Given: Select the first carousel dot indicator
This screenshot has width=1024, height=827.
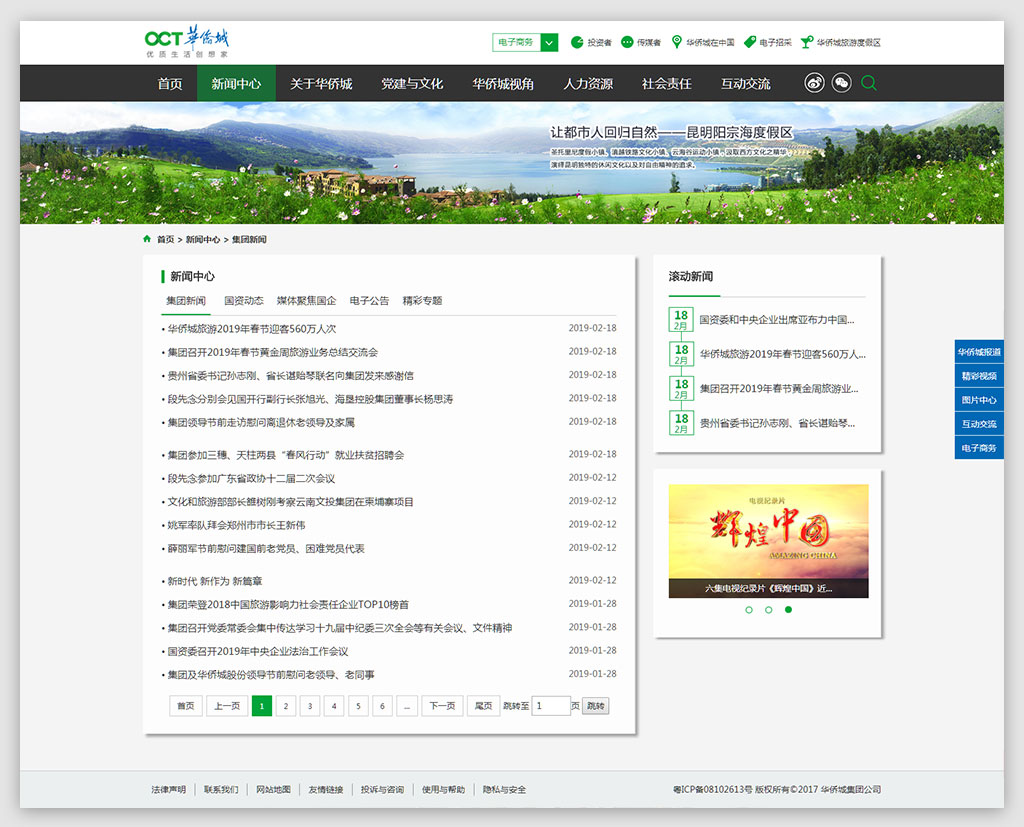Looking at the screenshot, I should click(x=748, y=609).
